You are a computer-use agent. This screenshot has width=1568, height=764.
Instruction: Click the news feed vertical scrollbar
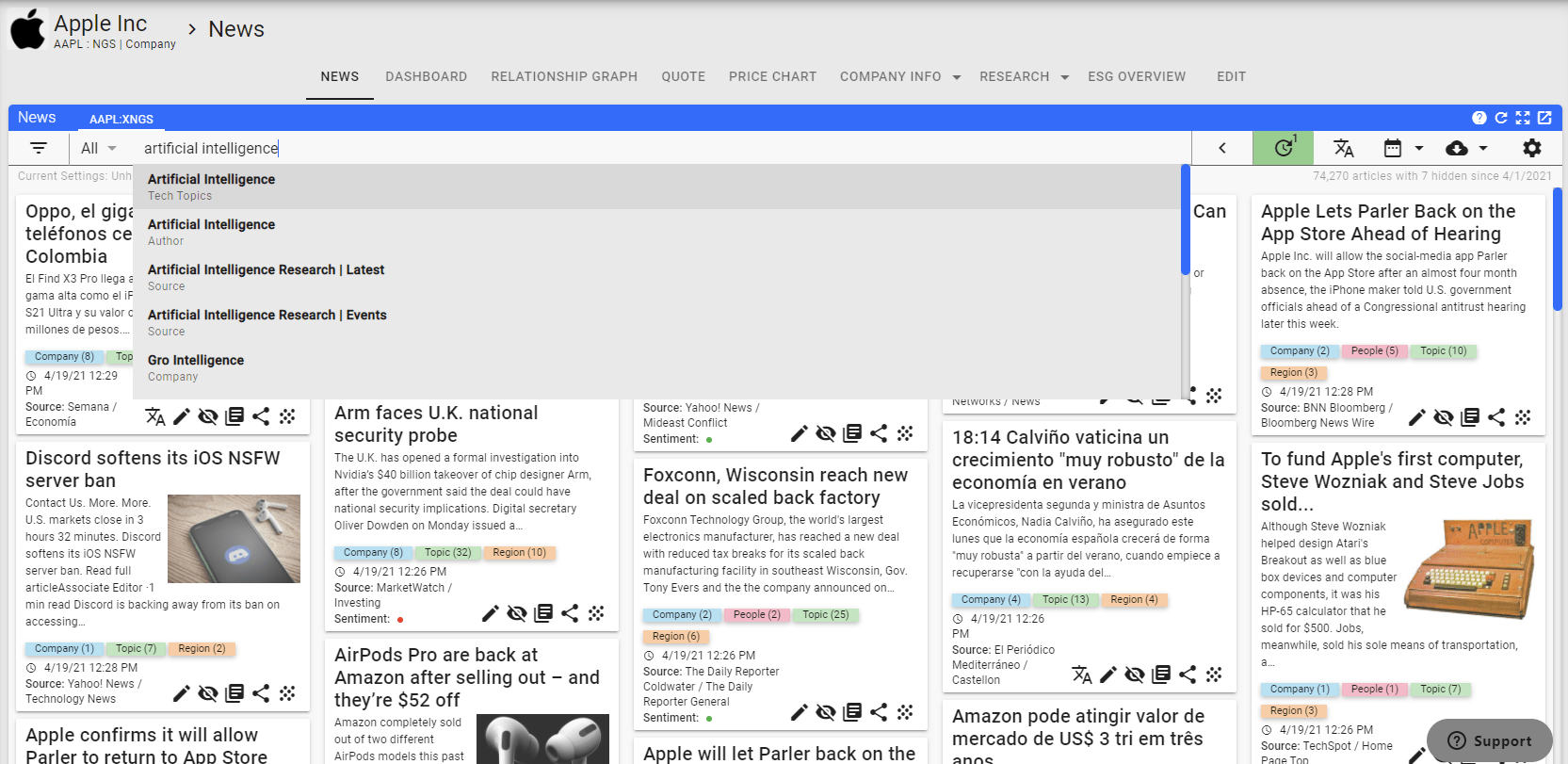click(x=1558, y=250)
